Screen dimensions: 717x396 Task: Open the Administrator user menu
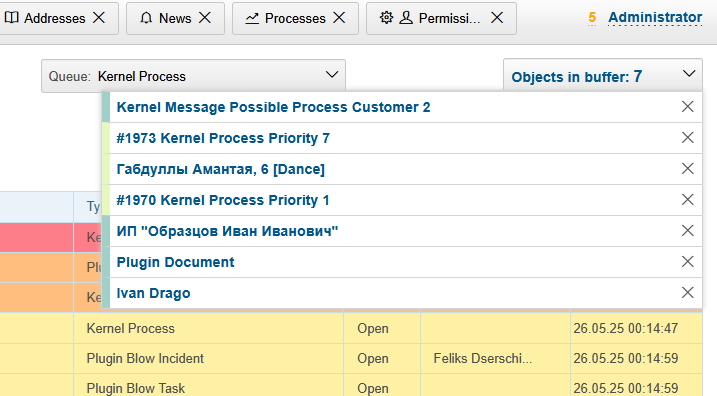655,17
